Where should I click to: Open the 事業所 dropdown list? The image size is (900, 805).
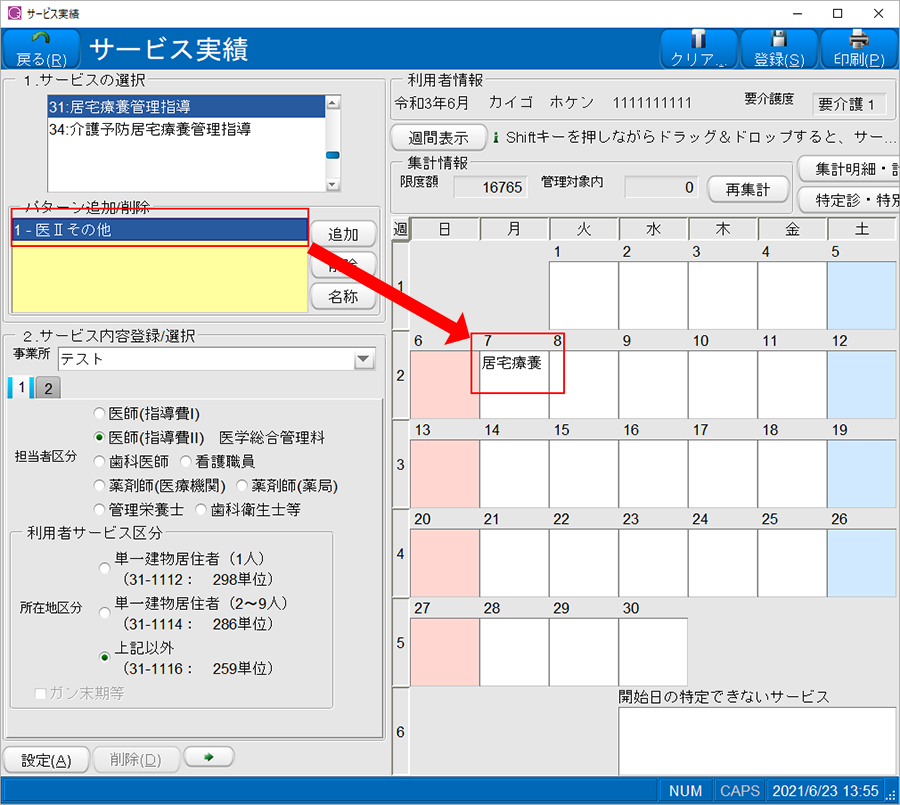(362, 359)
